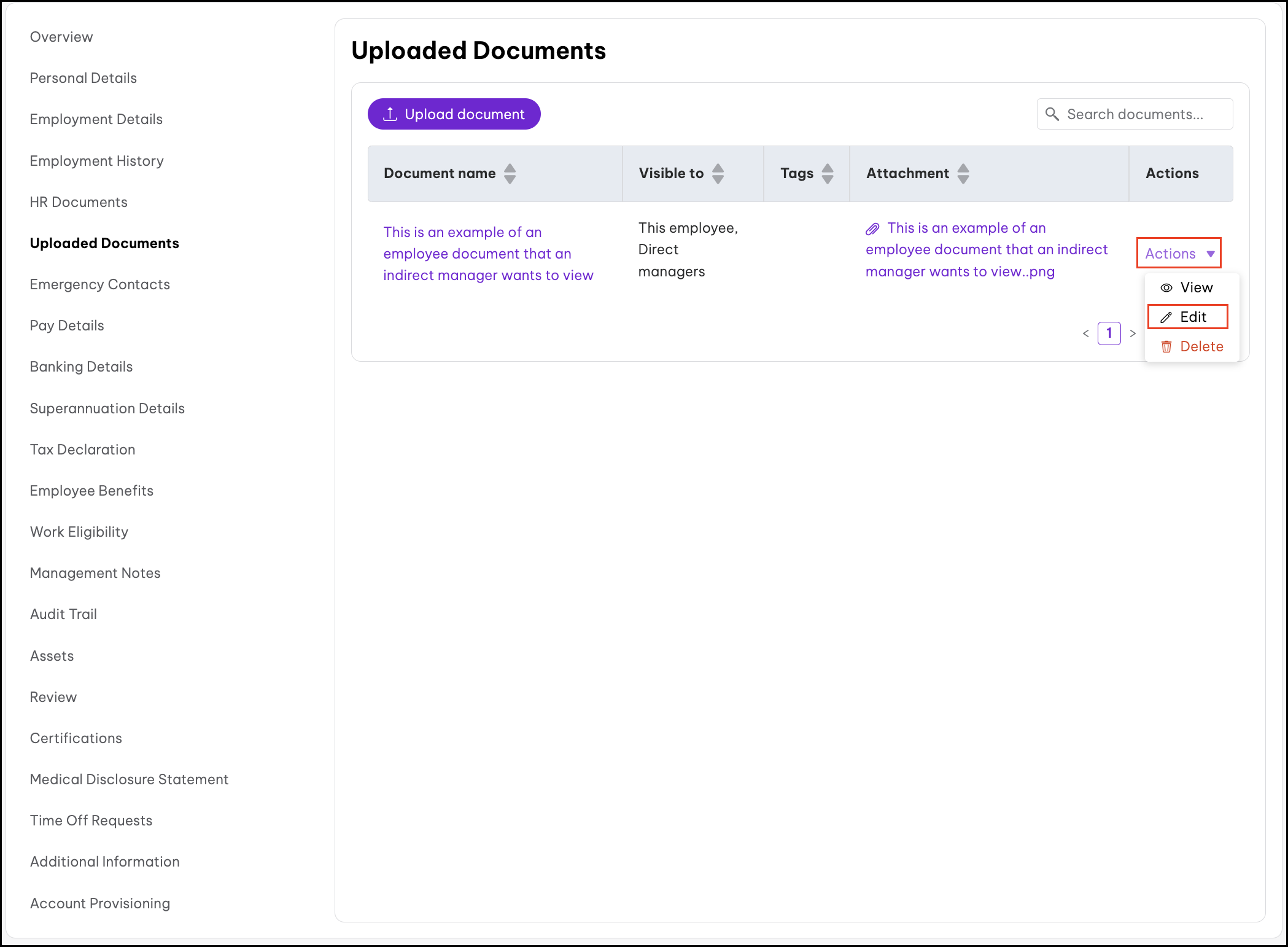Screen dimensions: 1288x947
Task: Go to next page arrow
Action: pos(1133,333)
